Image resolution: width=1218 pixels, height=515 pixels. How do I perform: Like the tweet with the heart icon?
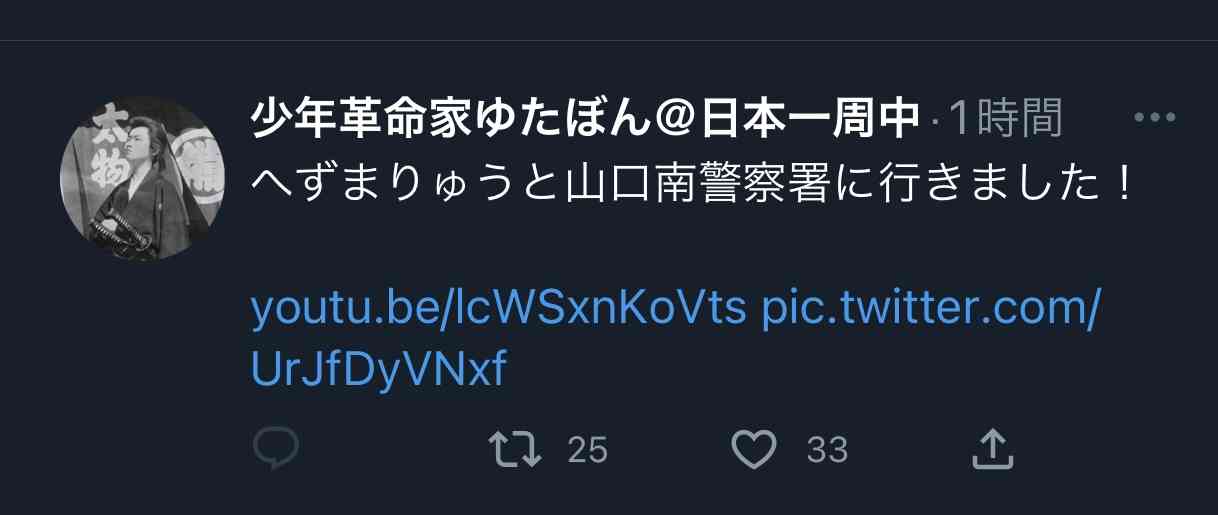(755, 450)
